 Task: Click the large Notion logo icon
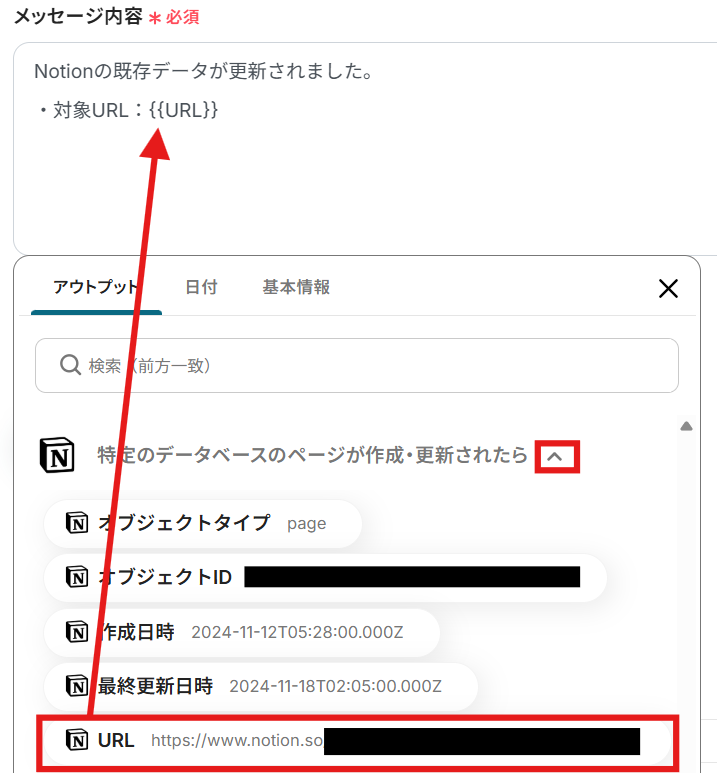tap(57, 455)
